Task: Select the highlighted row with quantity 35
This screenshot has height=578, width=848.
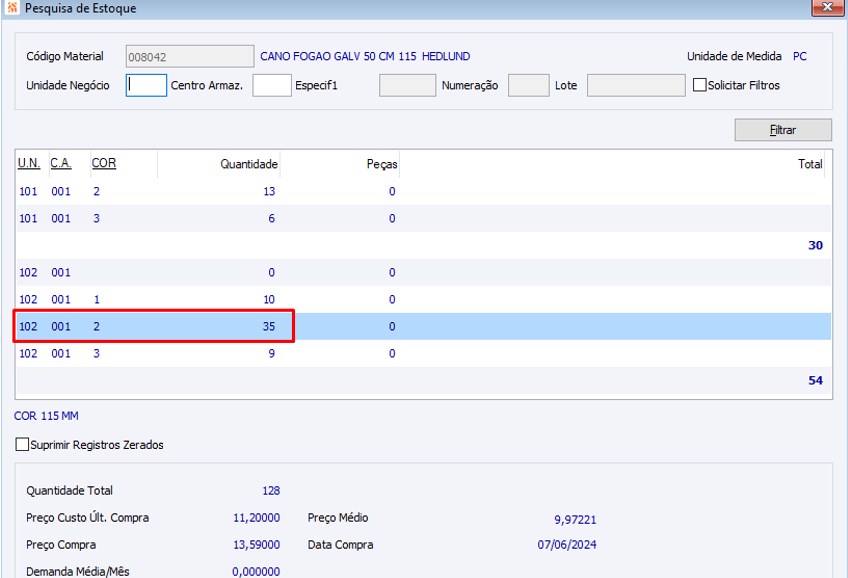Action: pyautogui.click(x=423, y=327)
